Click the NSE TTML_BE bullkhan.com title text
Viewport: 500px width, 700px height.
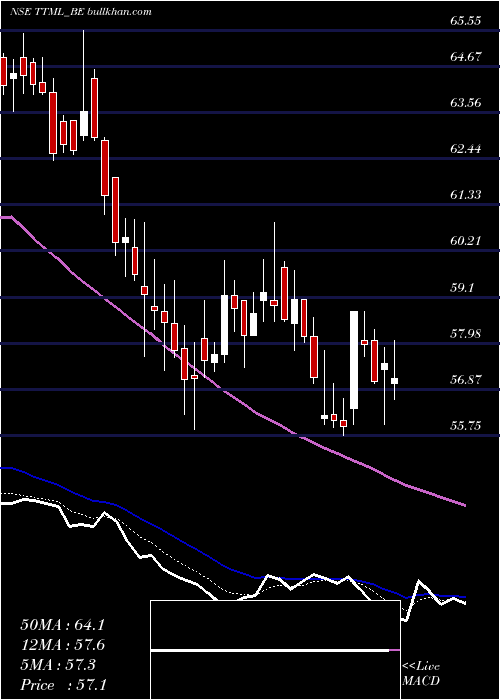[81, 12]
